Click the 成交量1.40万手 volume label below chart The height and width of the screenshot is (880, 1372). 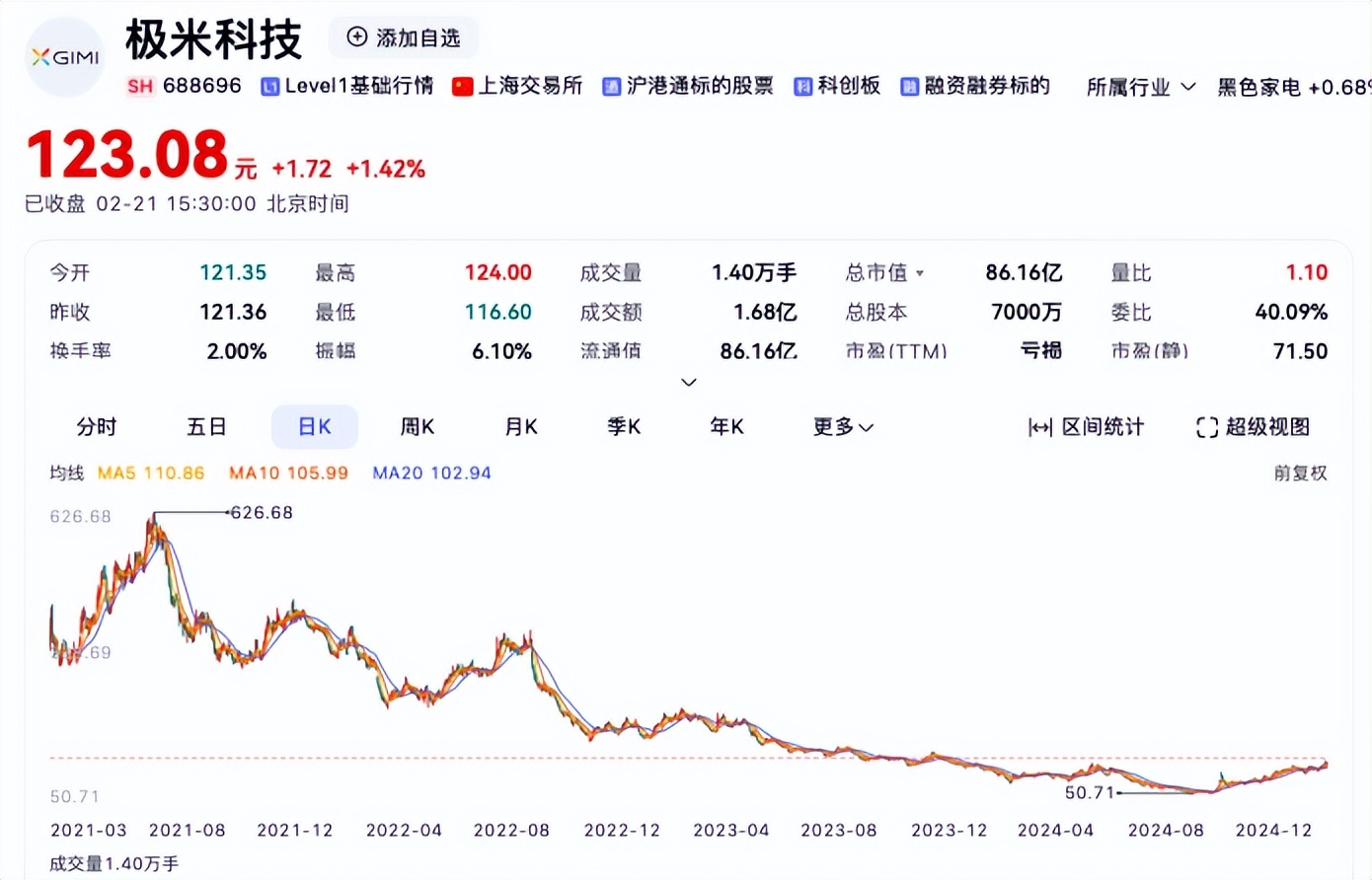114,864
